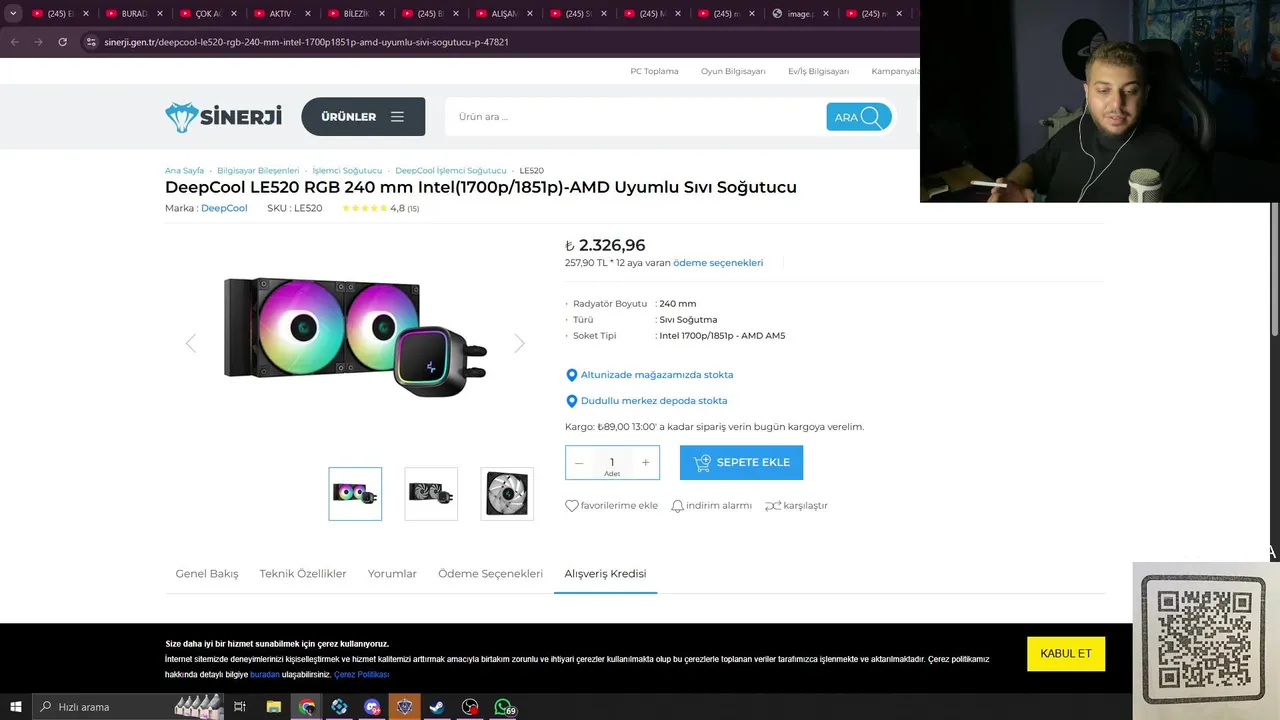Open PC Toplama link
This screenshot has width=1280, height=720.
(x=654, y=71)
